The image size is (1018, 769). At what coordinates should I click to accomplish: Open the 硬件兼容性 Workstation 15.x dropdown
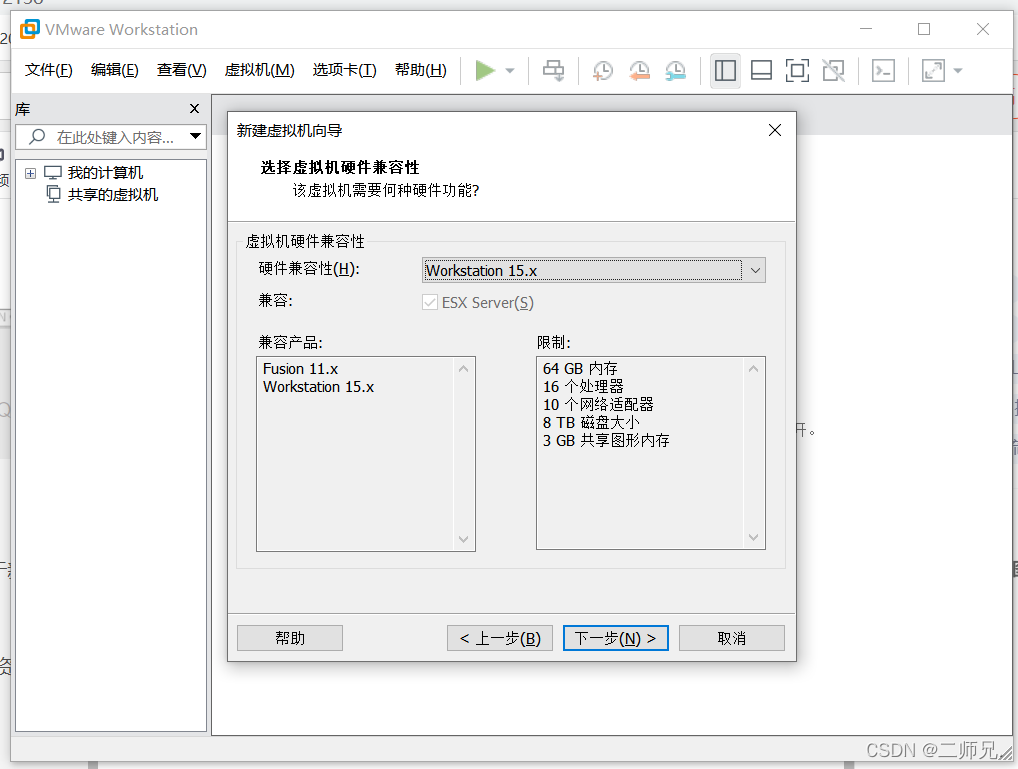[757, 270]
